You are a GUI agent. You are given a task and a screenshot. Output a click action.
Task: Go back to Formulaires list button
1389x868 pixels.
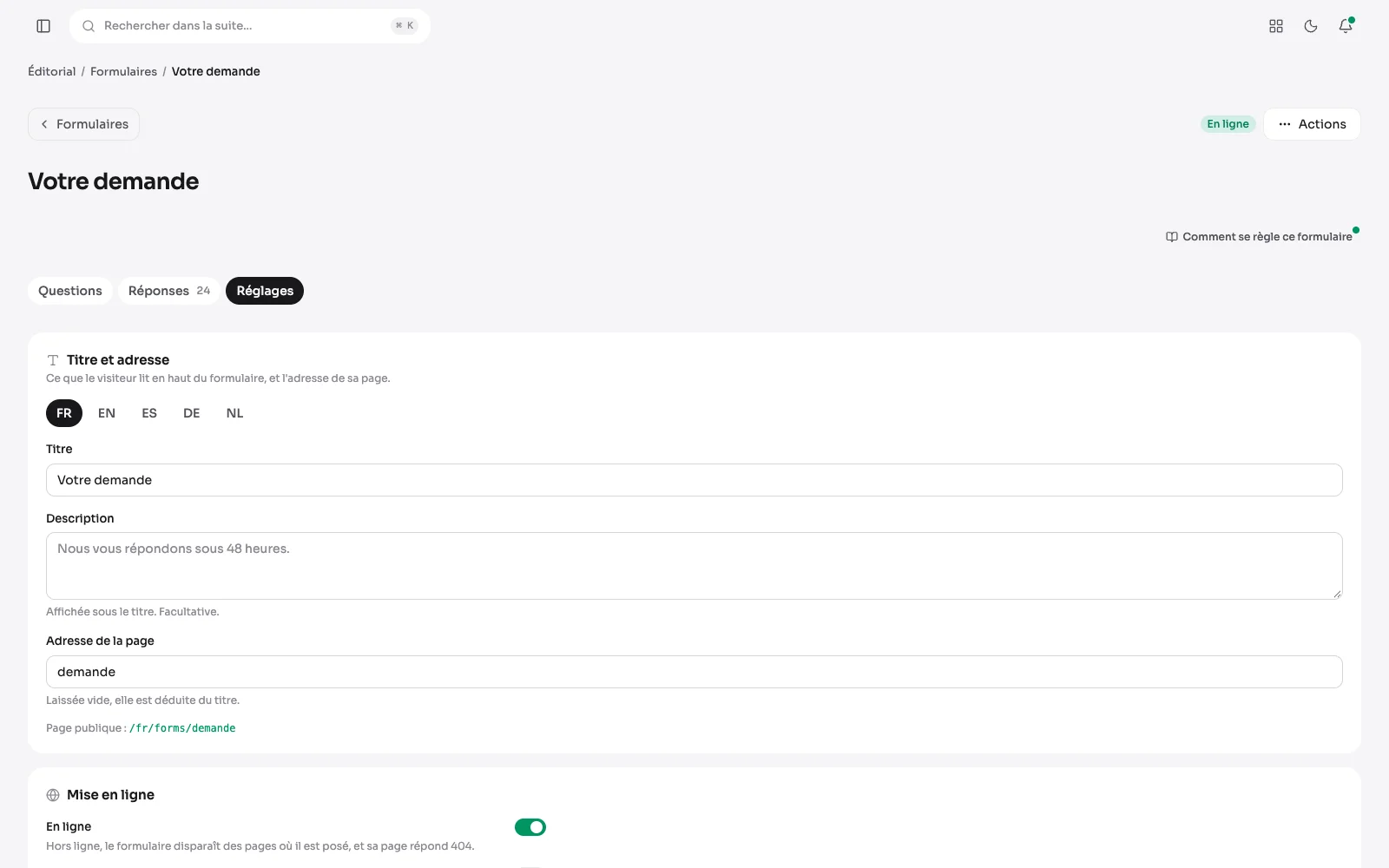83,124
